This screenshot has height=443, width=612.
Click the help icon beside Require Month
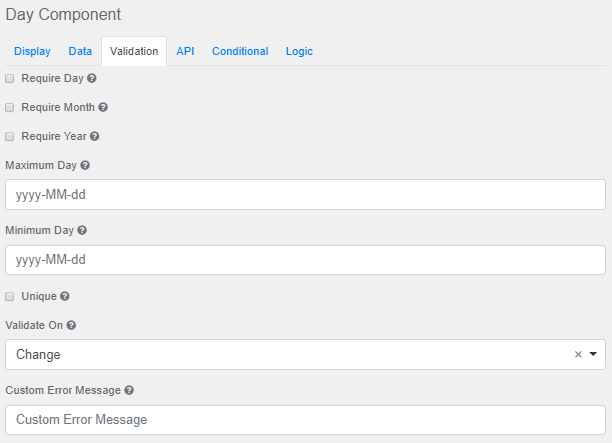(x=103, y=107)
